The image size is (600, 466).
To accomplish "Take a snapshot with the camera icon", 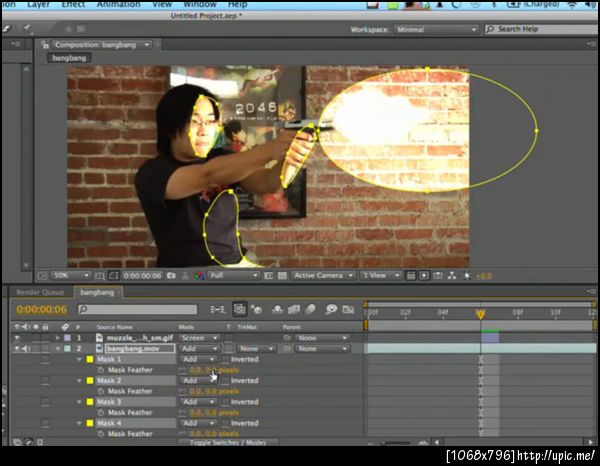I will (171, 275).
